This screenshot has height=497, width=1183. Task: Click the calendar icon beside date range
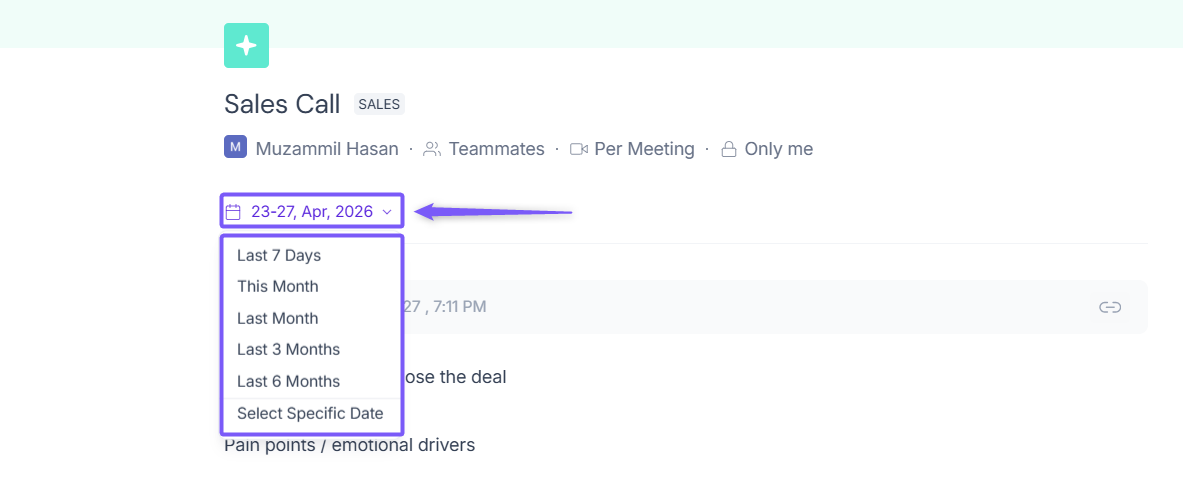click(233, 212)
